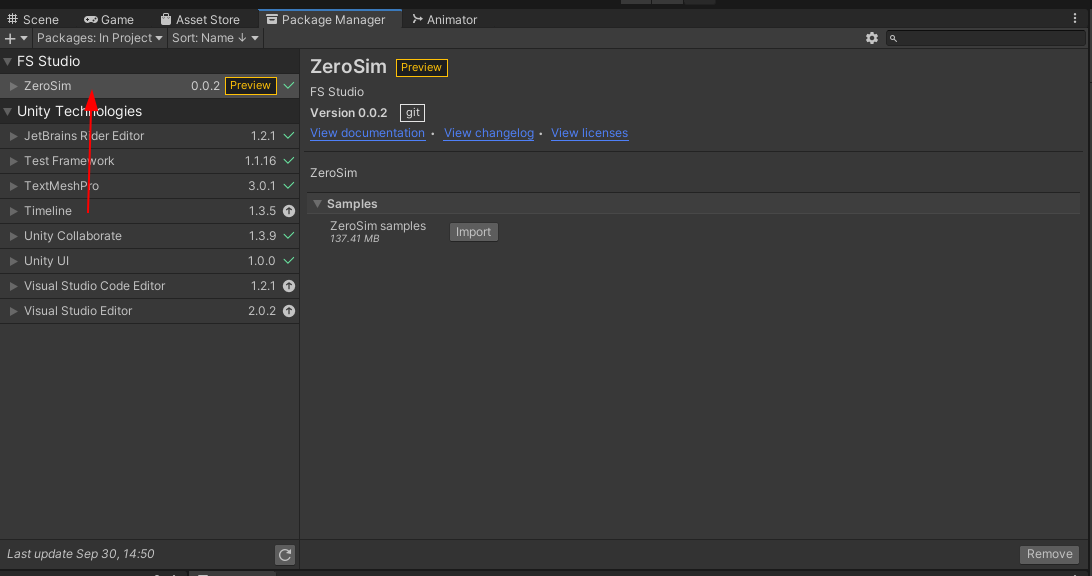Open the window's three-dot options menu
1092x576 pixels.
(x=1075, y=19)
